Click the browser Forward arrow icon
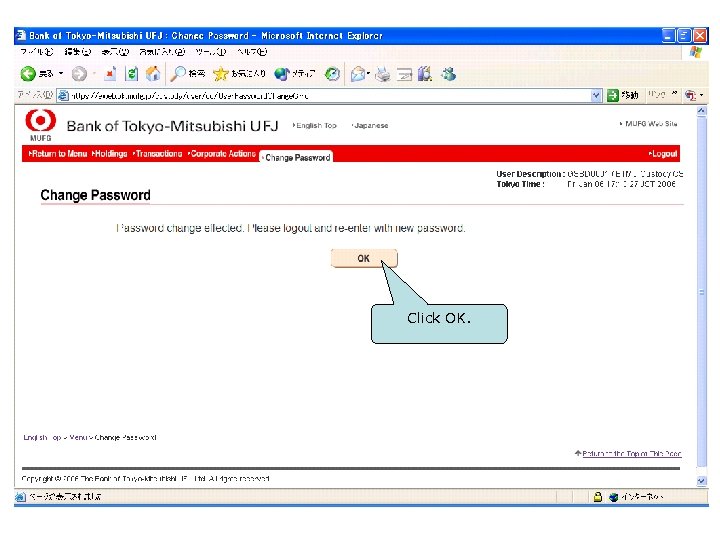Image resolution: width=720 pixels, height=540 pixels. tap(79, 73)
